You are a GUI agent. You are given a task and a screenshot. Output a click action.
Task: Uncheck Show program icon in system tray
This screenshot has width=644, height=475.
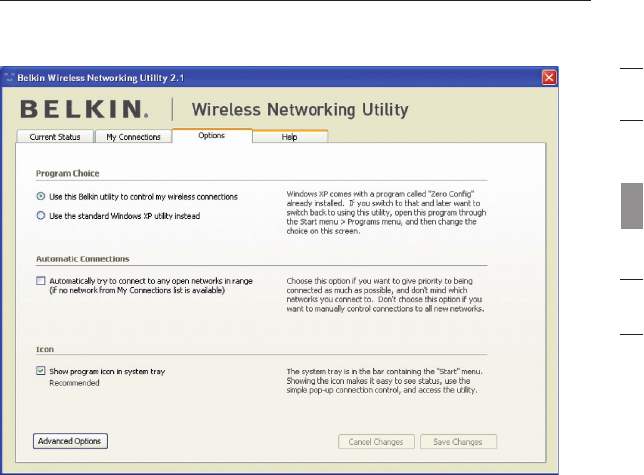point(40,371)
